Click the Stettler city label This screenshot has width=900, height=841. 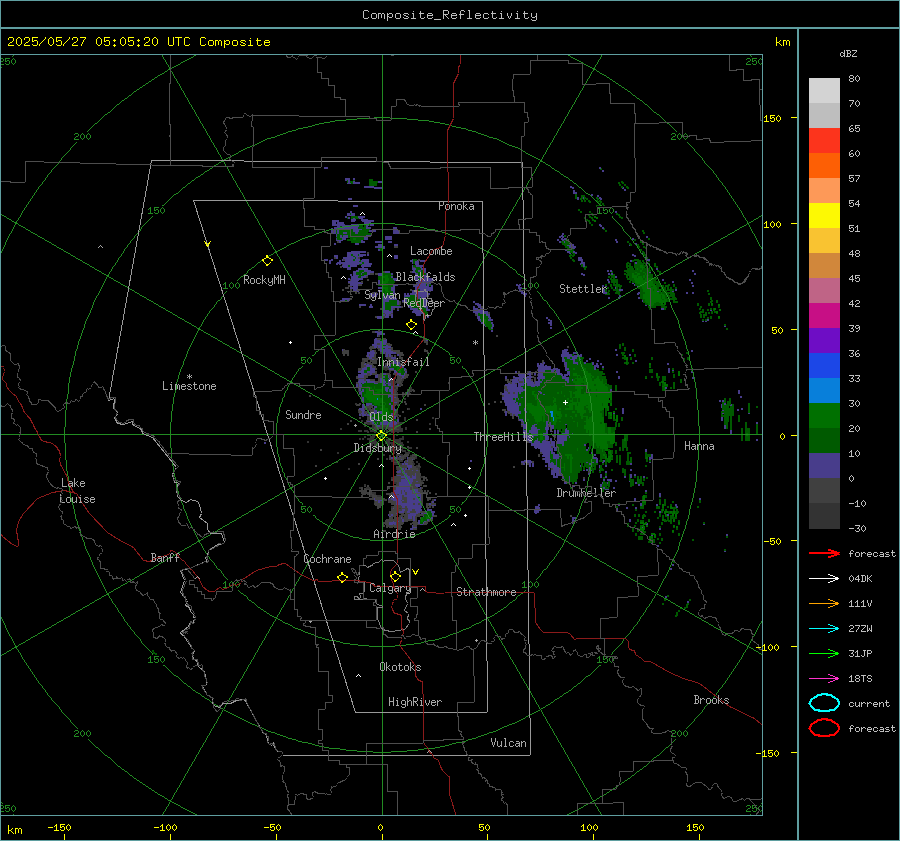coord(583,289)
